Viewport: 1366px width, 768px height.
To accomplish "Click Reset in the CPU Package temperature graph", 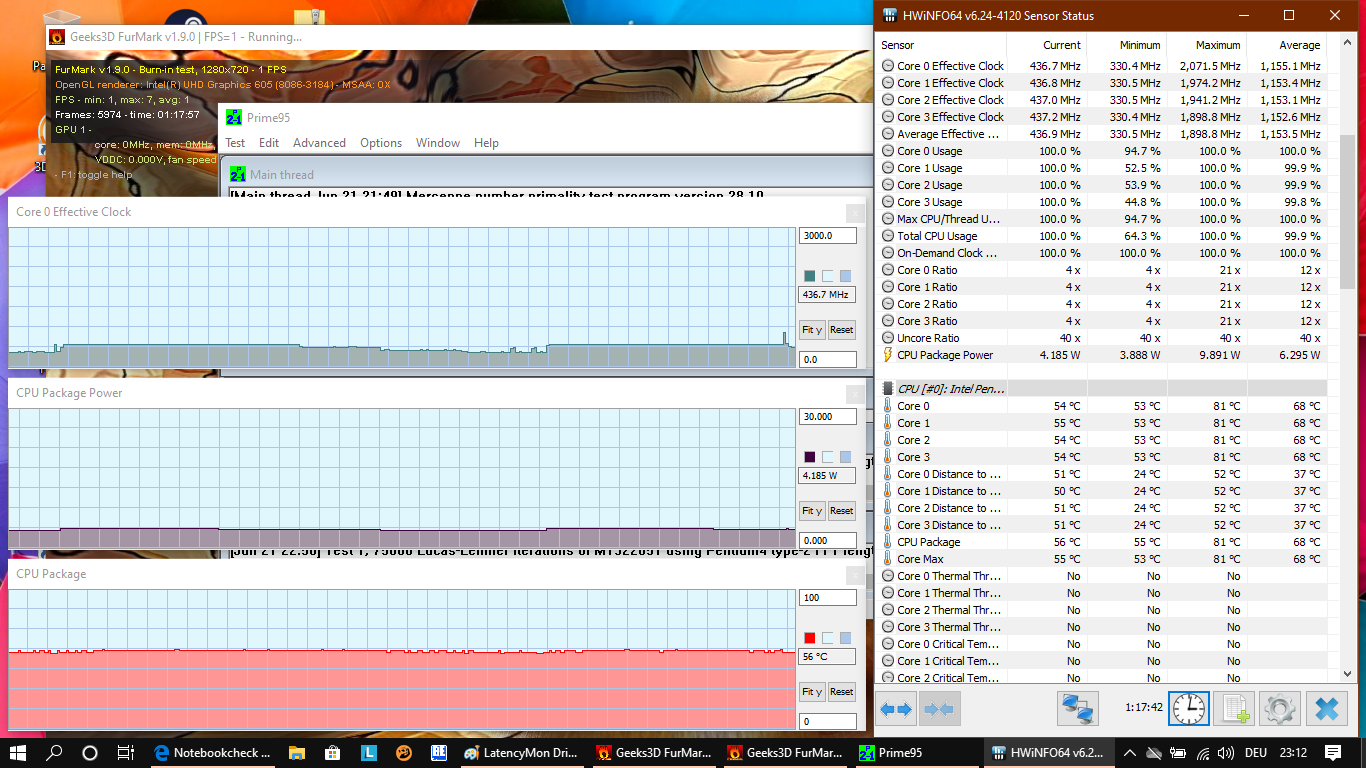I will coord(842,692).
